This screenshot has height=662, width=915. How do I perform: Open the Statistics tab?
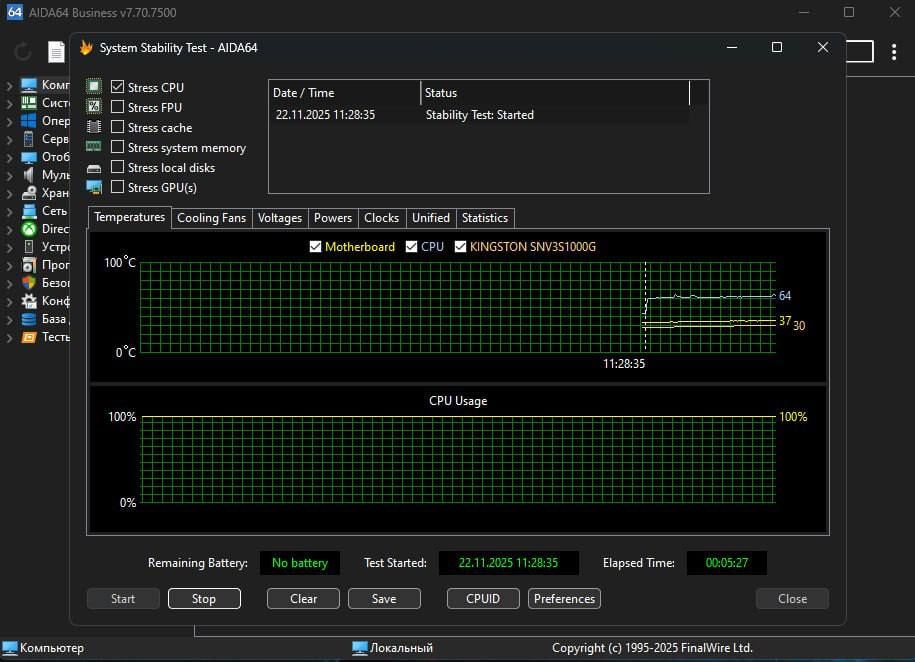click(485, 218)
